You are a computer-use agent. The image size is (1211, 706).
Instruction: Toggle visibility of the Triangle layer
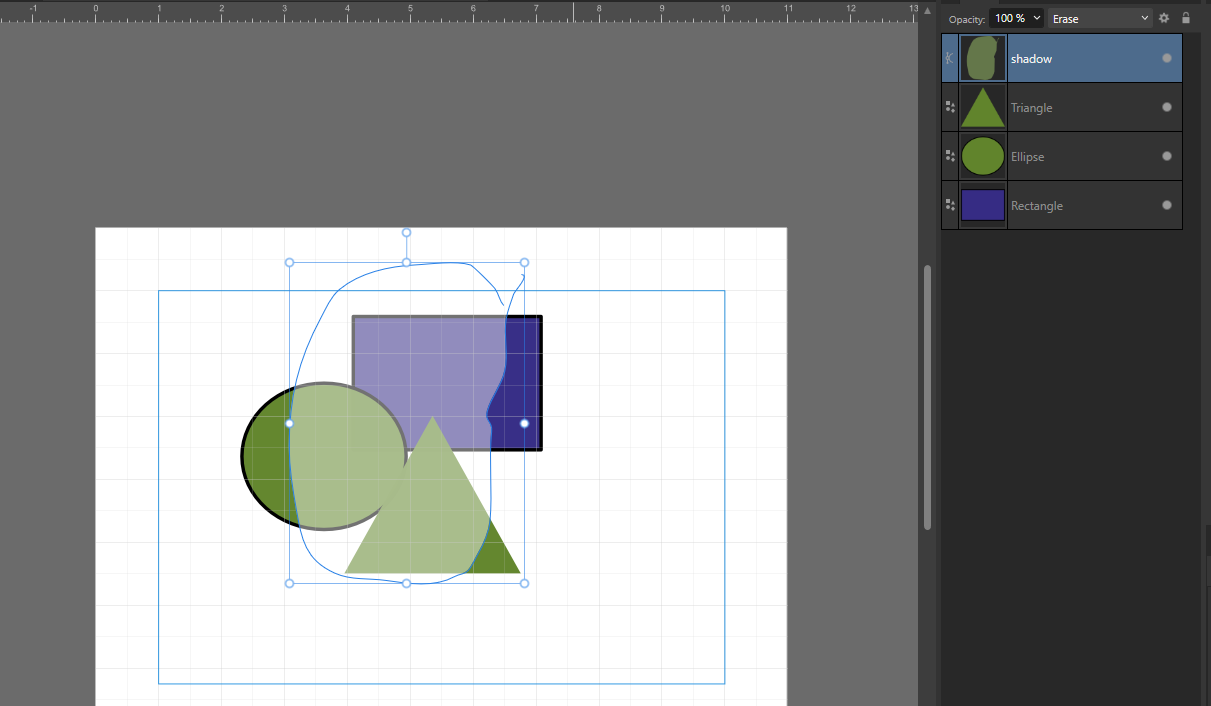tap(1166, 107)
